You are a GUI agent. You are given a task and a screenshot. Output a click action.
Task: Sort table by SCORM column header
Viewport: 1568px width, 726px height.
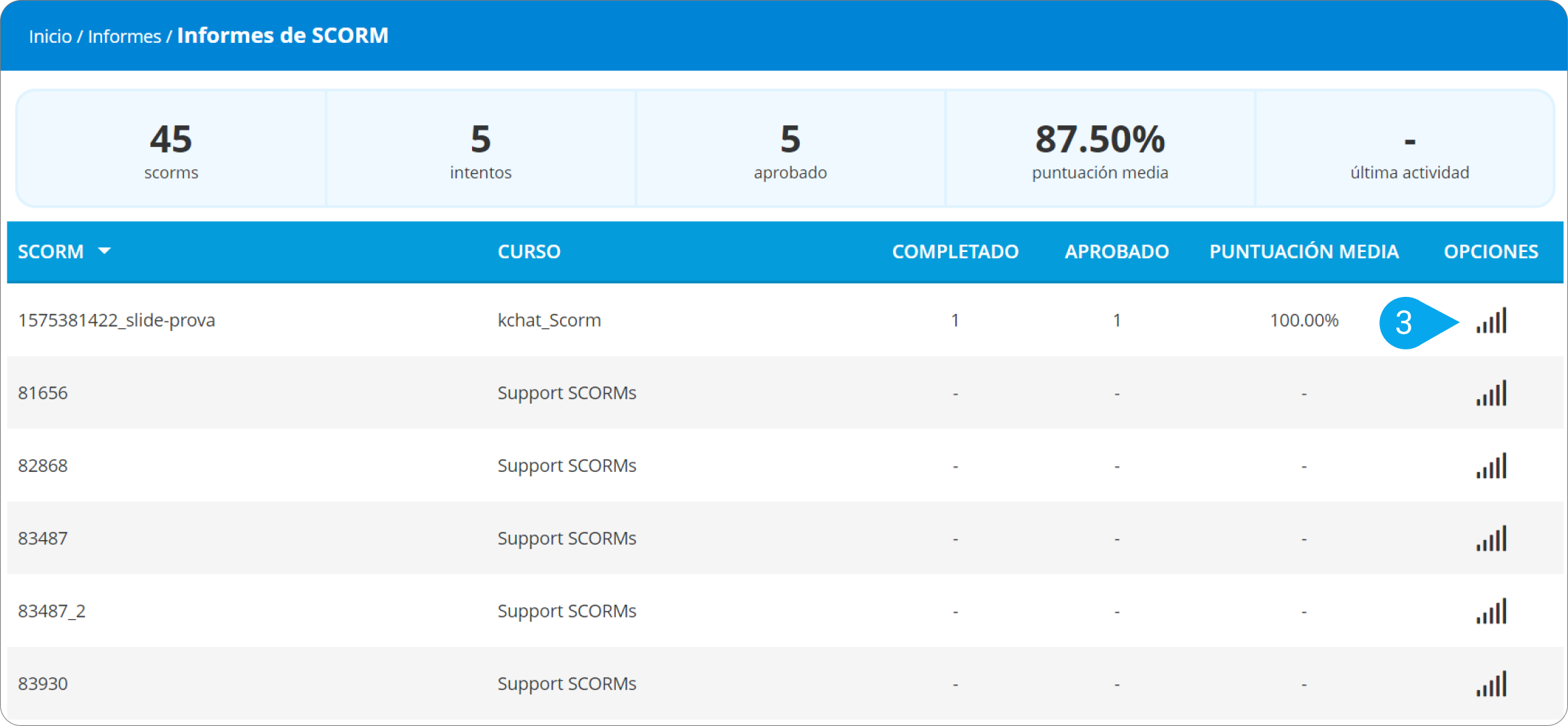pyautogui.click(x=51, y=251)
